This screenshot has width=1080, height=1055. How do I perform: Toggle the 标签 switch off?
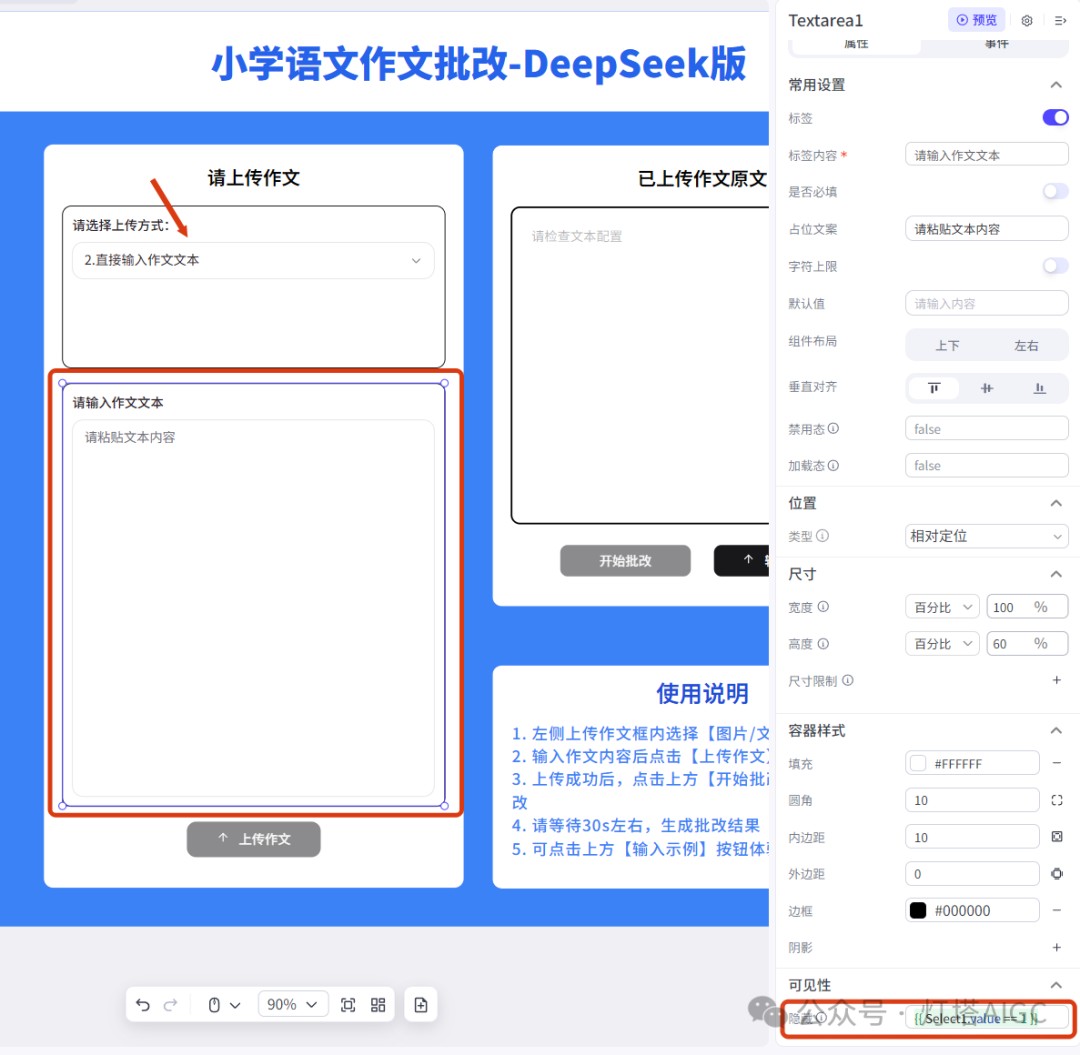pyautogui.click(x=1055, y=118)
